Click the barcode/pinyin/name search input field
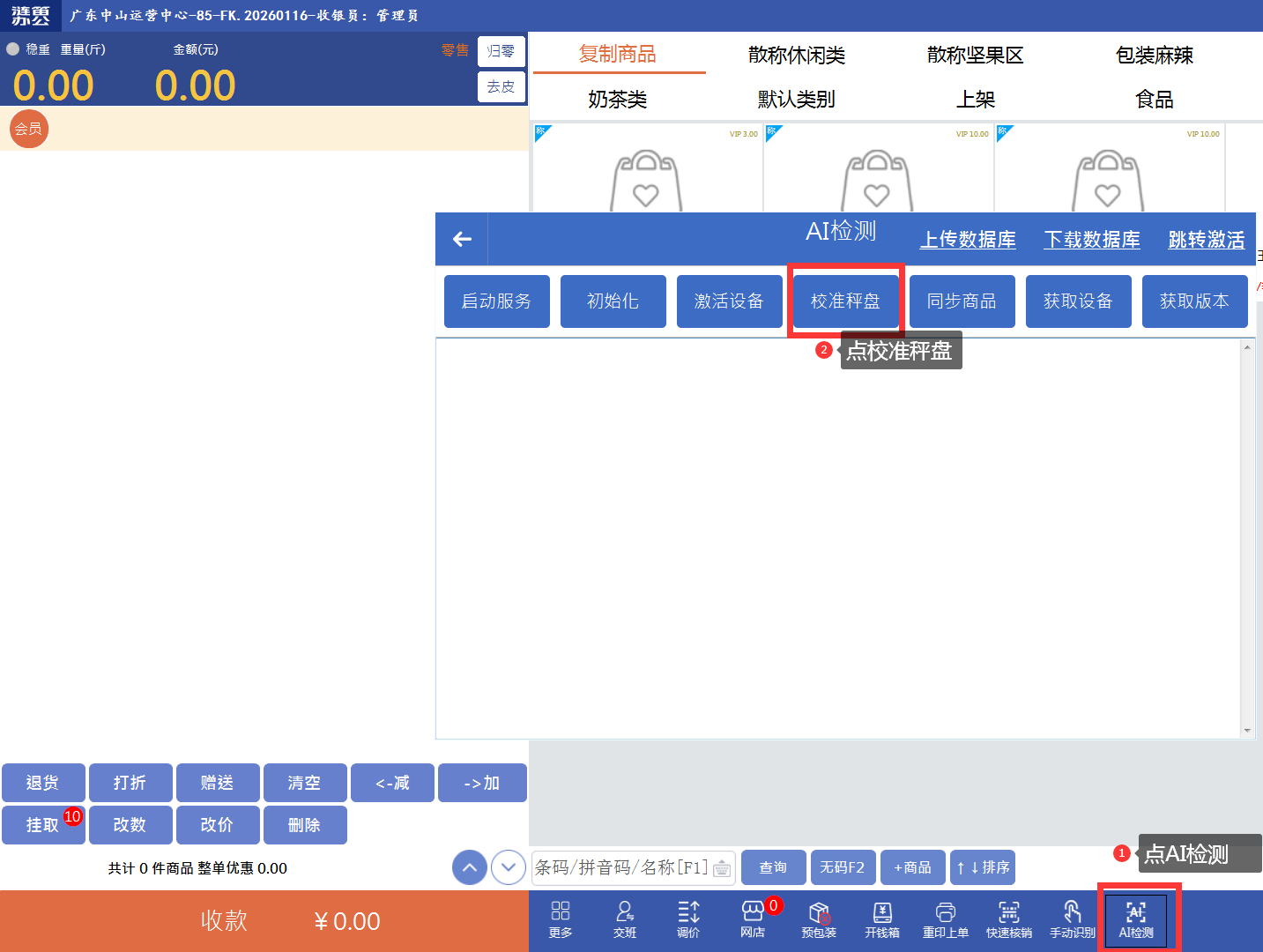1263x952 pixels. [x=621, y=867]
